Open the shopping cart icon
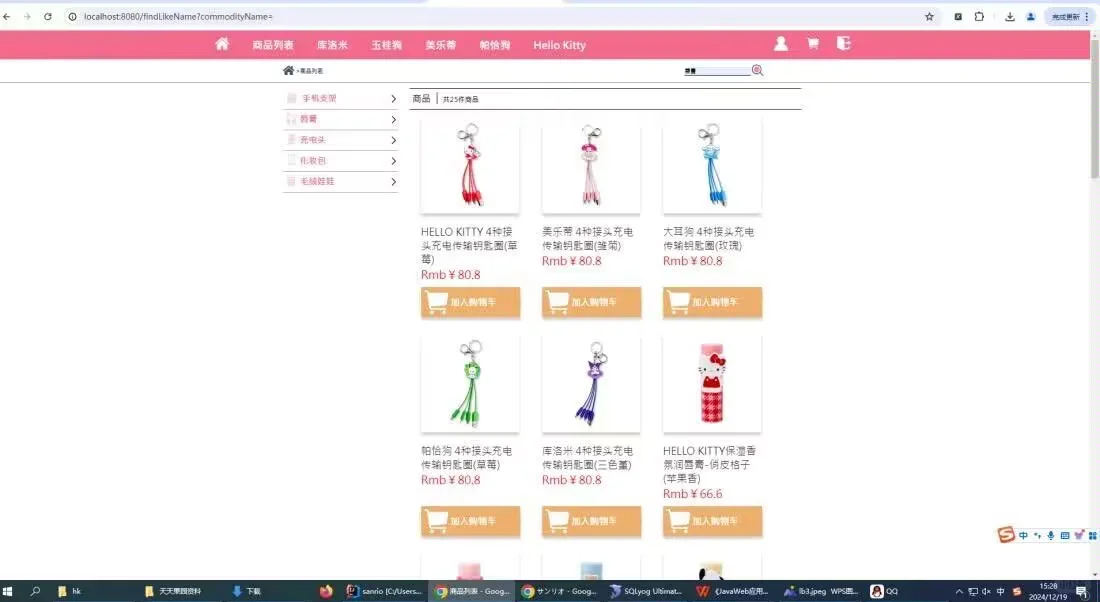This screenshot has width=1100, height=602. (812, 44)
